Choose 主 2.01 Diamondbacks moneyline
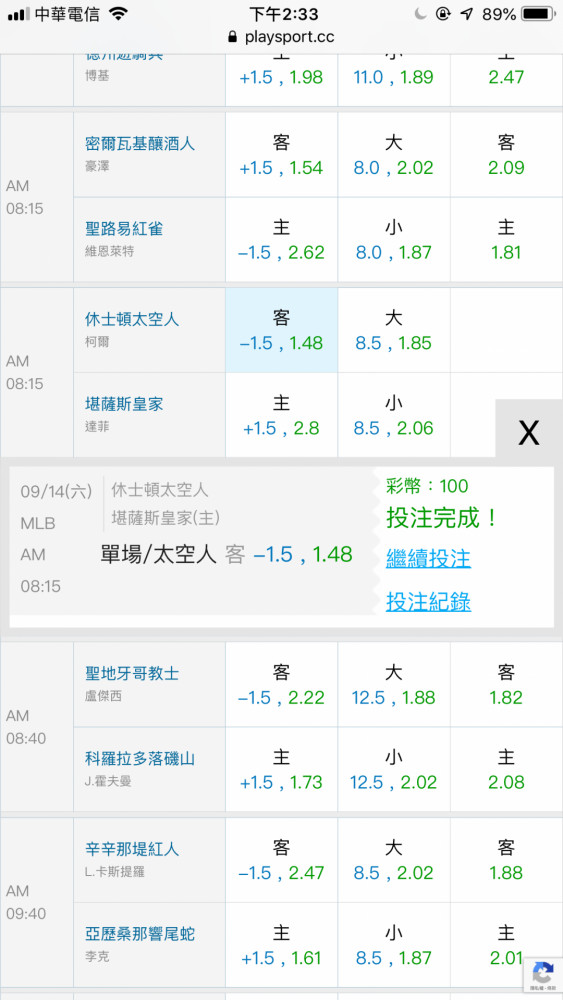563x1000 pixels. (506, 945)
